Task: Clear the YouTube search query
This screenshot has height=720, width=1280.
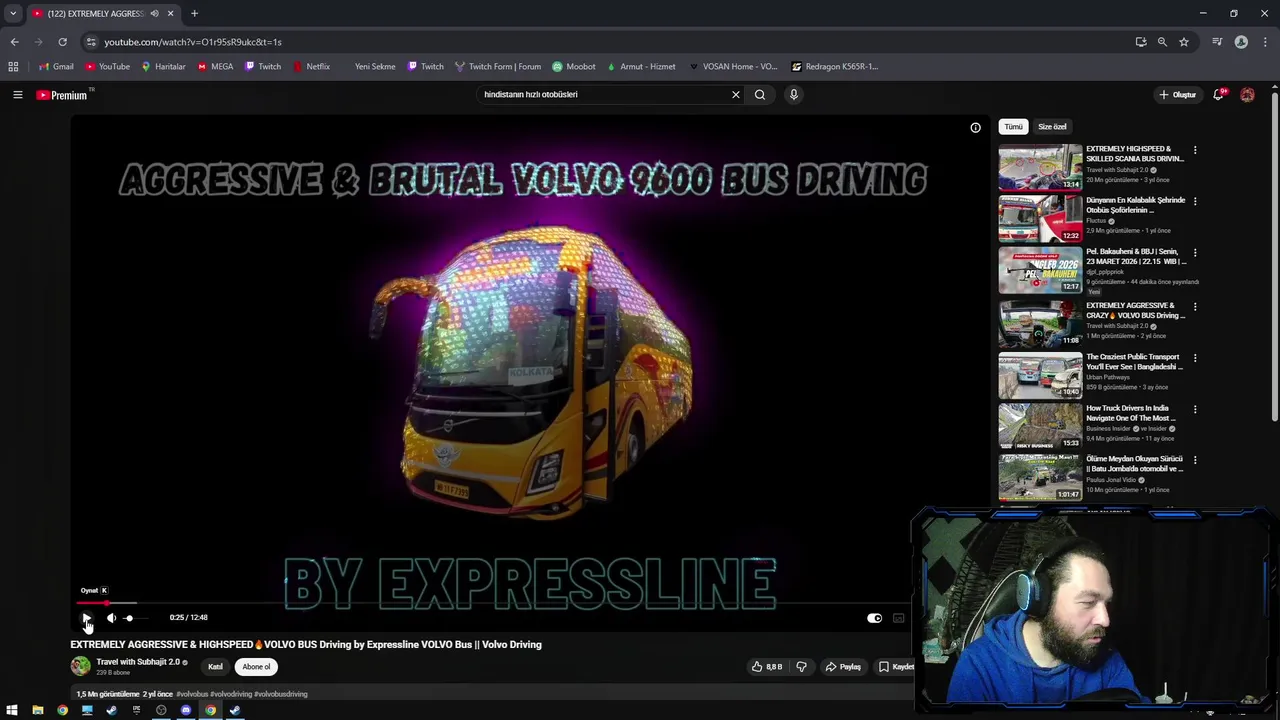Action: [x=735, y=95]
